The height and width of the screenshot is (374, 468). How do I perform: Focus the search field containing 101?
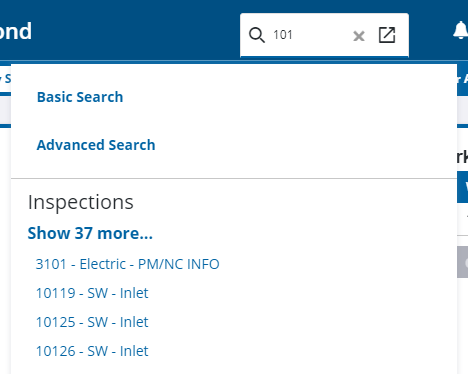point(310,35)
